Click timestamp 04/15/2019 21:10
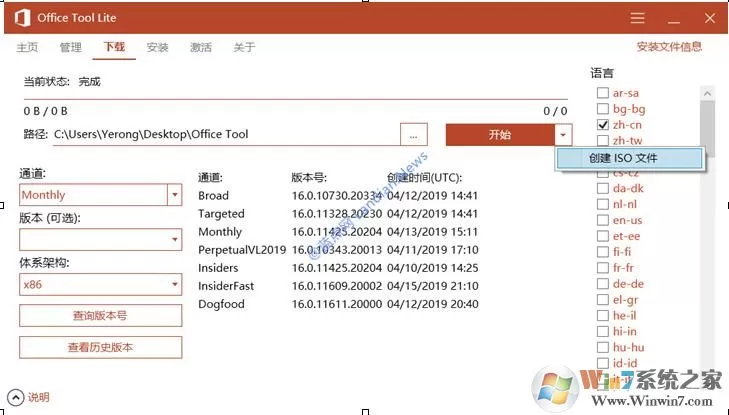 433,286
